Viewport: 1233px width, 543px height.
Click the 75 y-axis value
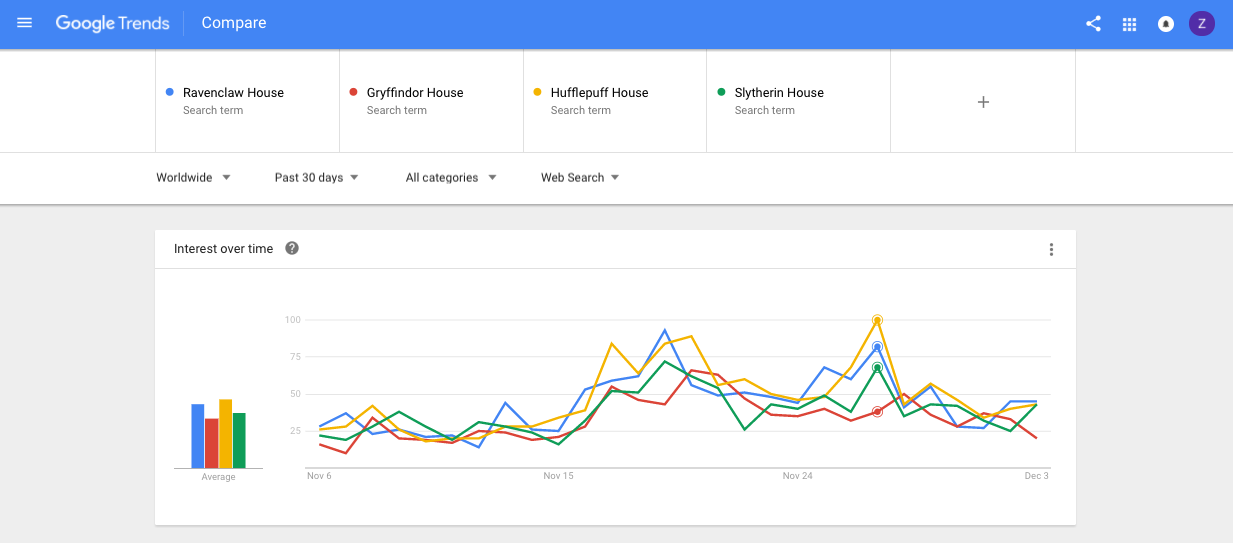tap(294, 357)
